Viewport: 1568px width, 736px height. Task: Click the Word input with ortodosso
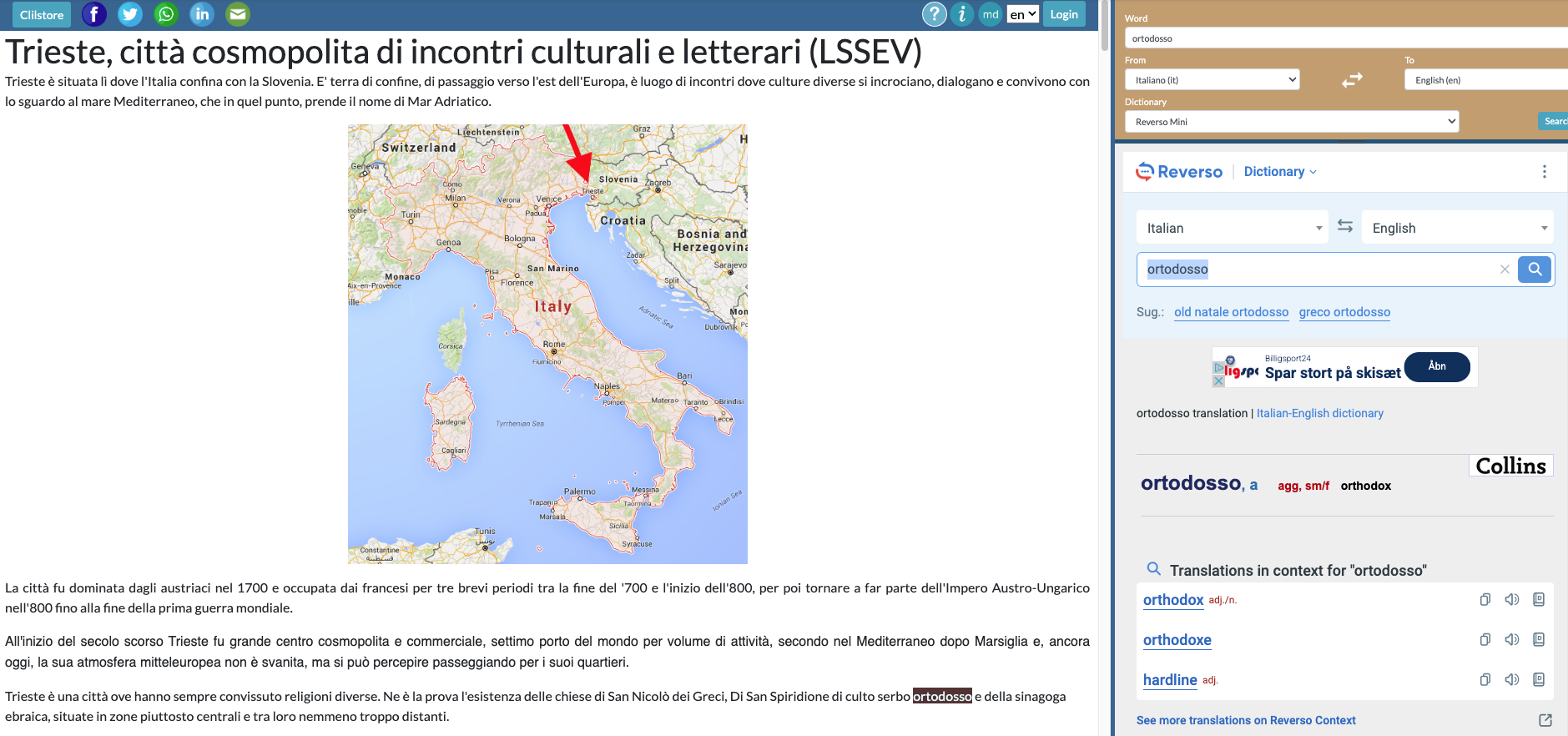tap(1346, 38)
